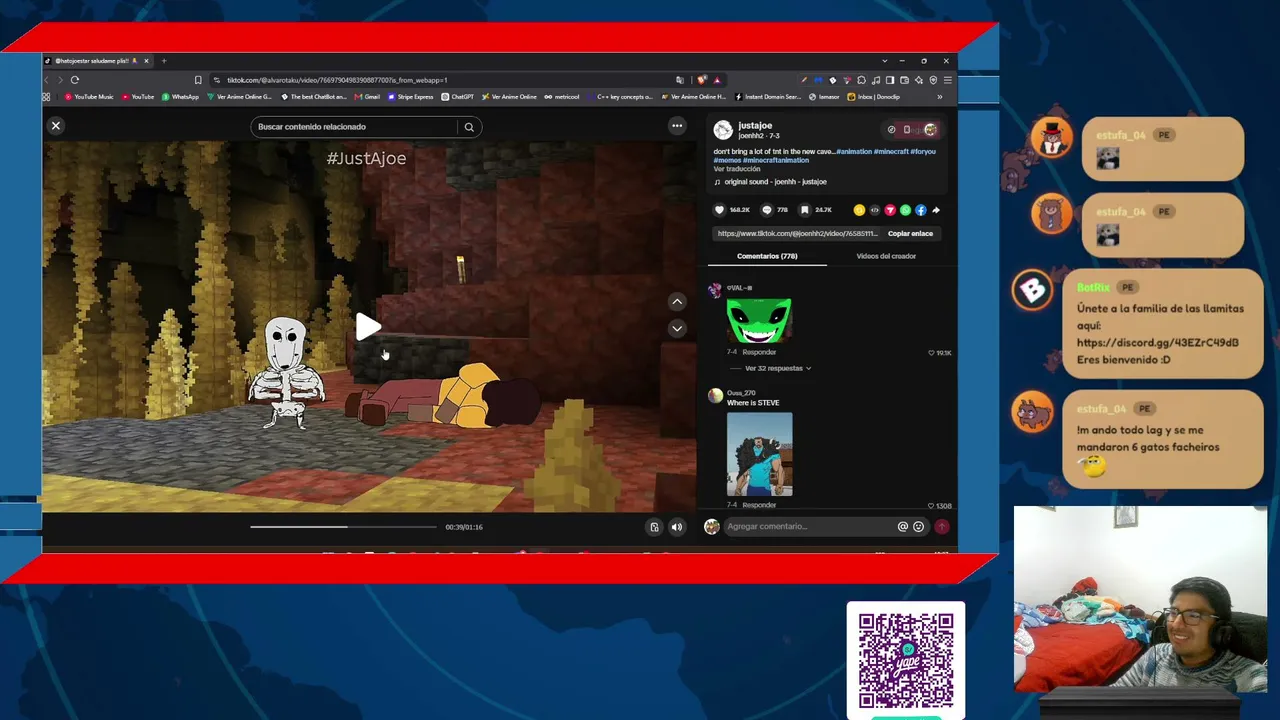The image size is (1280, 720).
Task: Click the #animation hashtag
Action: [x=854, y=152]
